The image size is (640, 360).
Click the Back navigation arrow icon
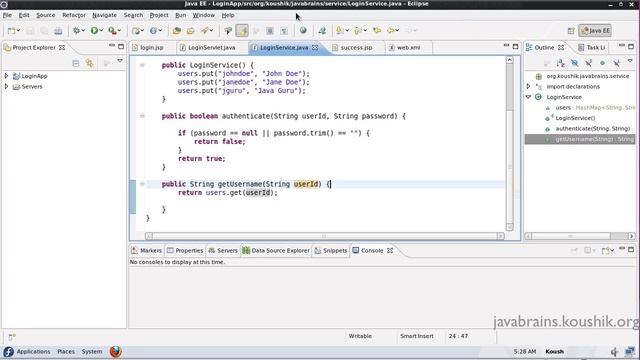coord(391,31)
